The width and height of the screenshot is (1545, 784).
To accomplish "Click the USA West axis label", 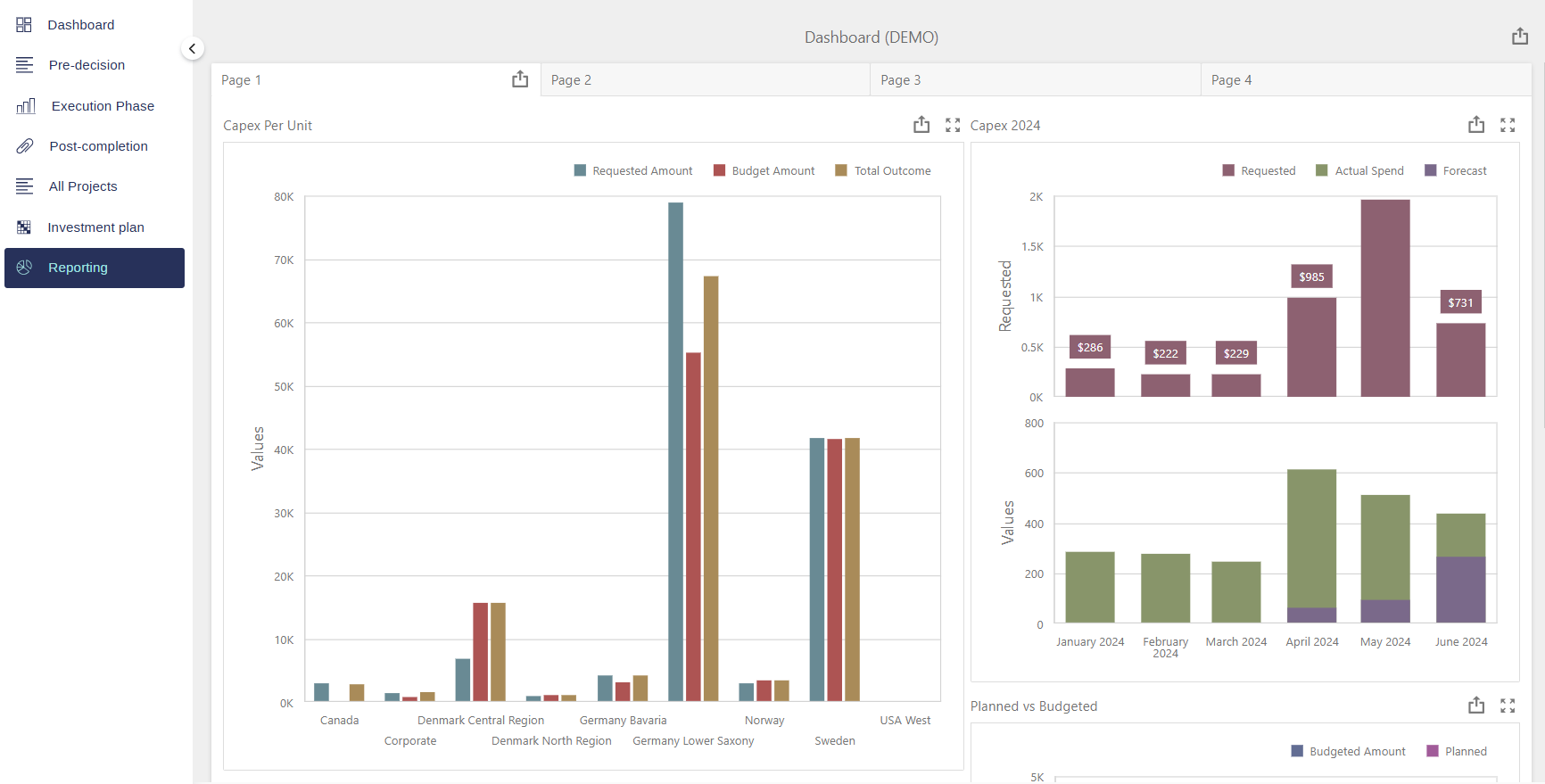I will click(905, 721).
